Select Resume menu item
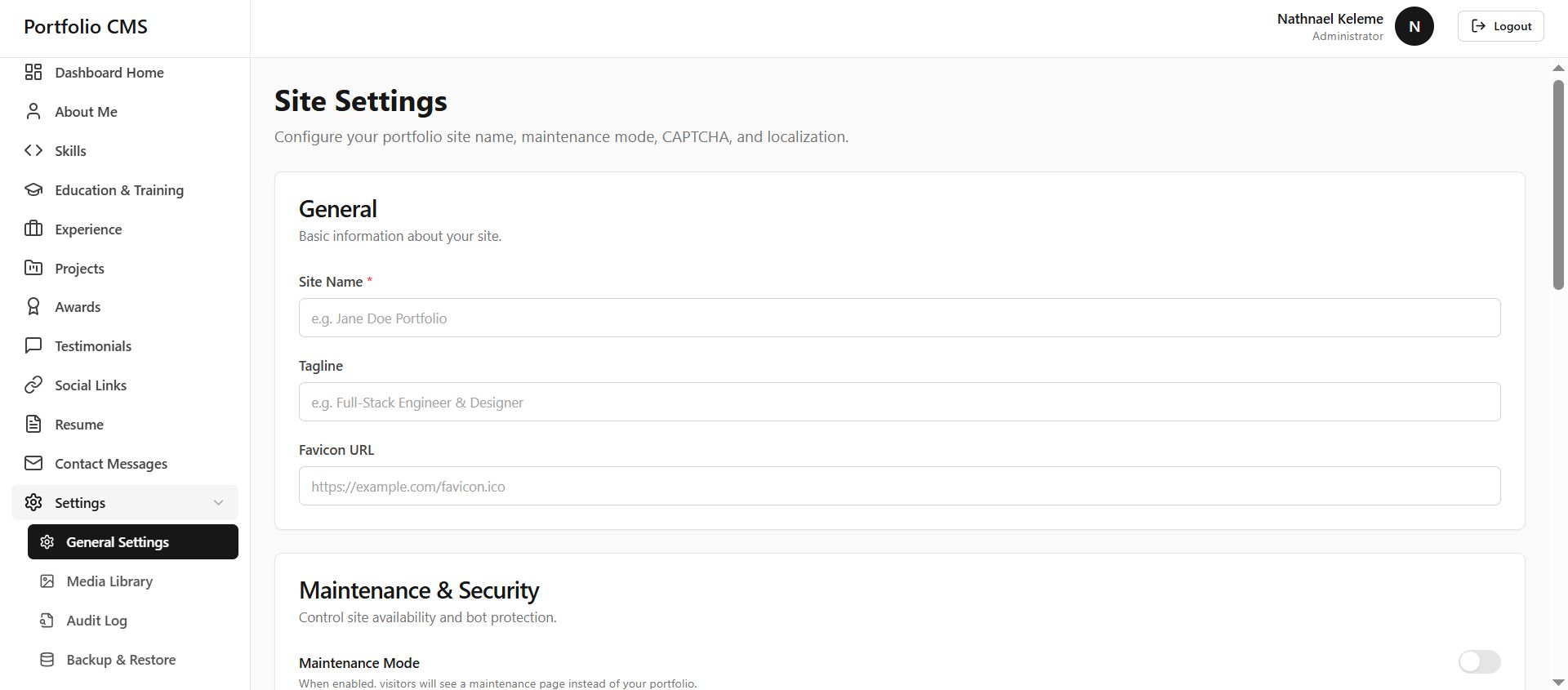 tap(125, 425)
